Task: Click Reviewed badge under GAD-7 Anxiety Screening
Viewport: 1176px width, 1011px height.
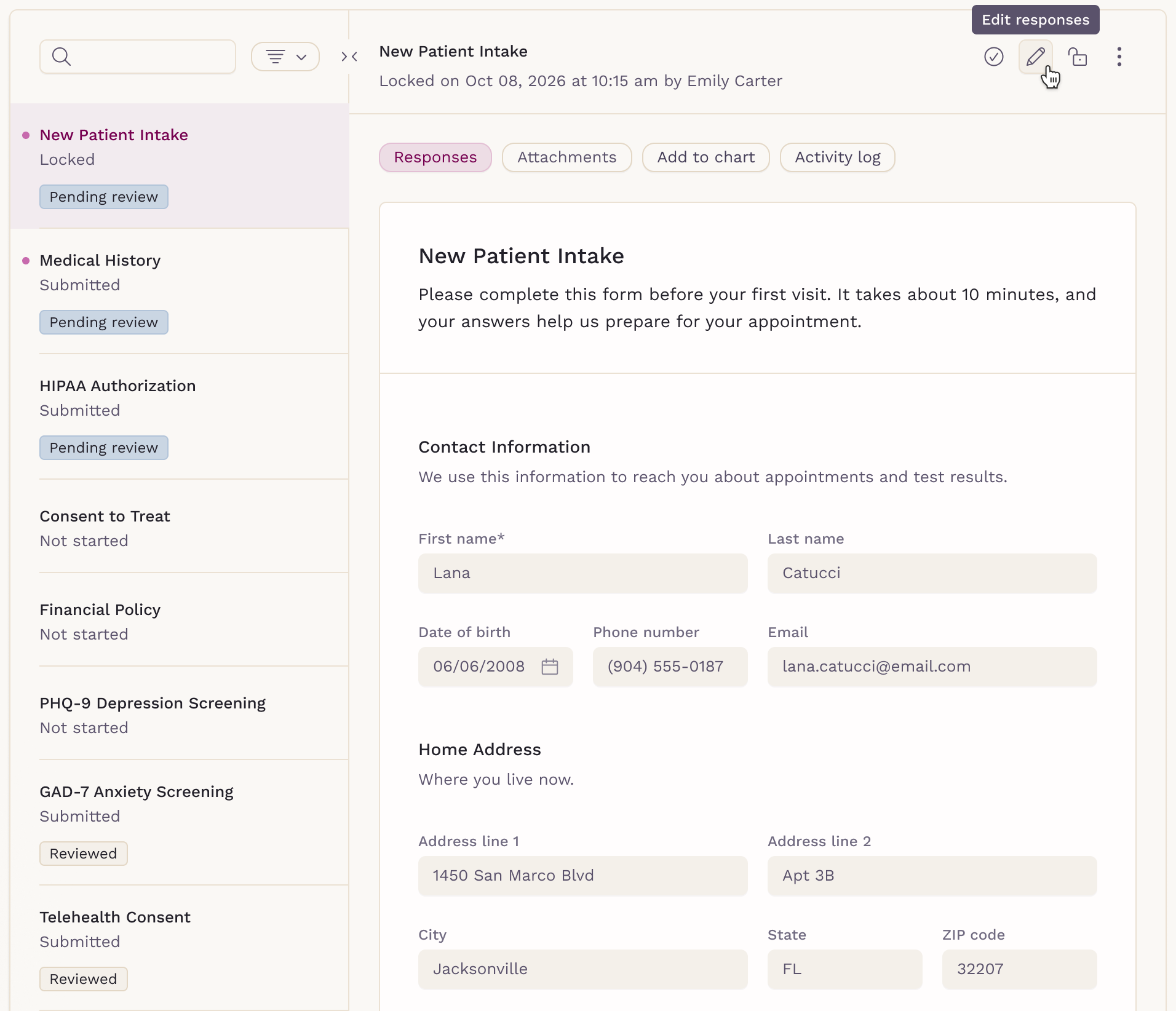Action: click(84, 854)
